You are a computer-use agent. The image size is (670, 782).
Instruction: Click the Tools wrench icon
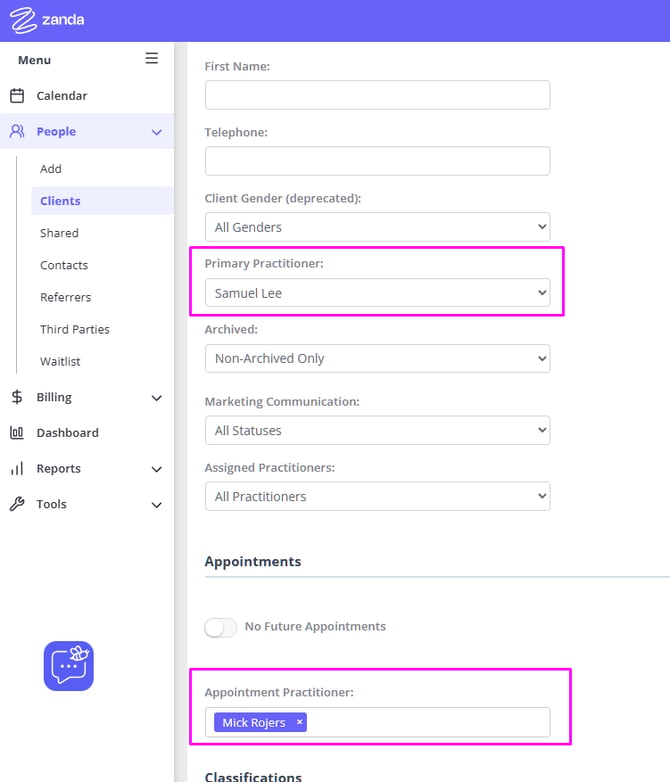click(x=17, y=504)
